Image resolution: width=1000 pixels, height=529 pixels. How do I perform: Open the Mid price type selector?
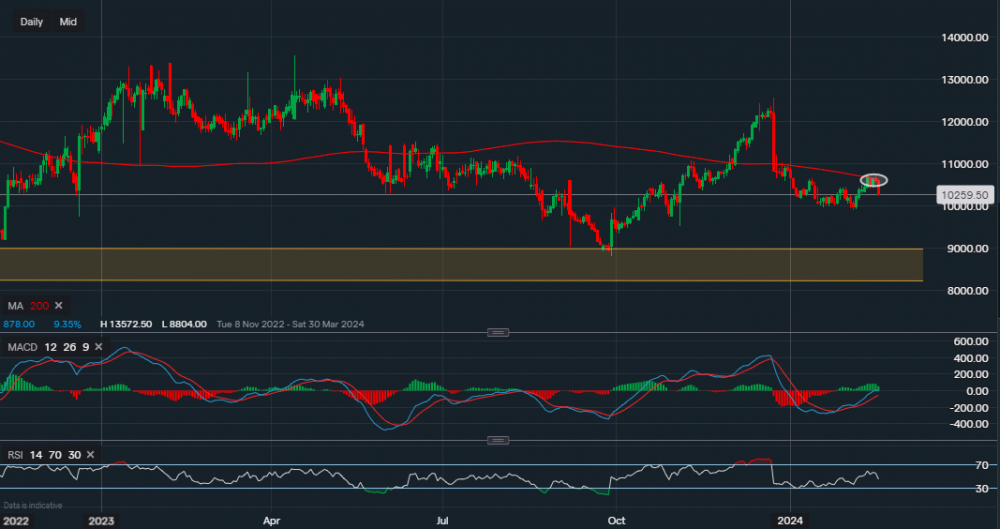click(68, 21)
